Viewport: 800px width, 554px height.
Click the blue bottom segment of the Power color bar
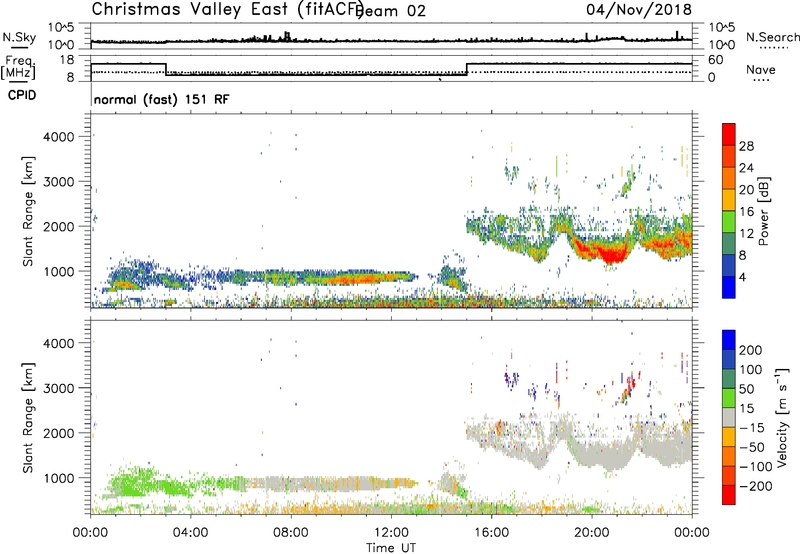(x=729, y=287)
